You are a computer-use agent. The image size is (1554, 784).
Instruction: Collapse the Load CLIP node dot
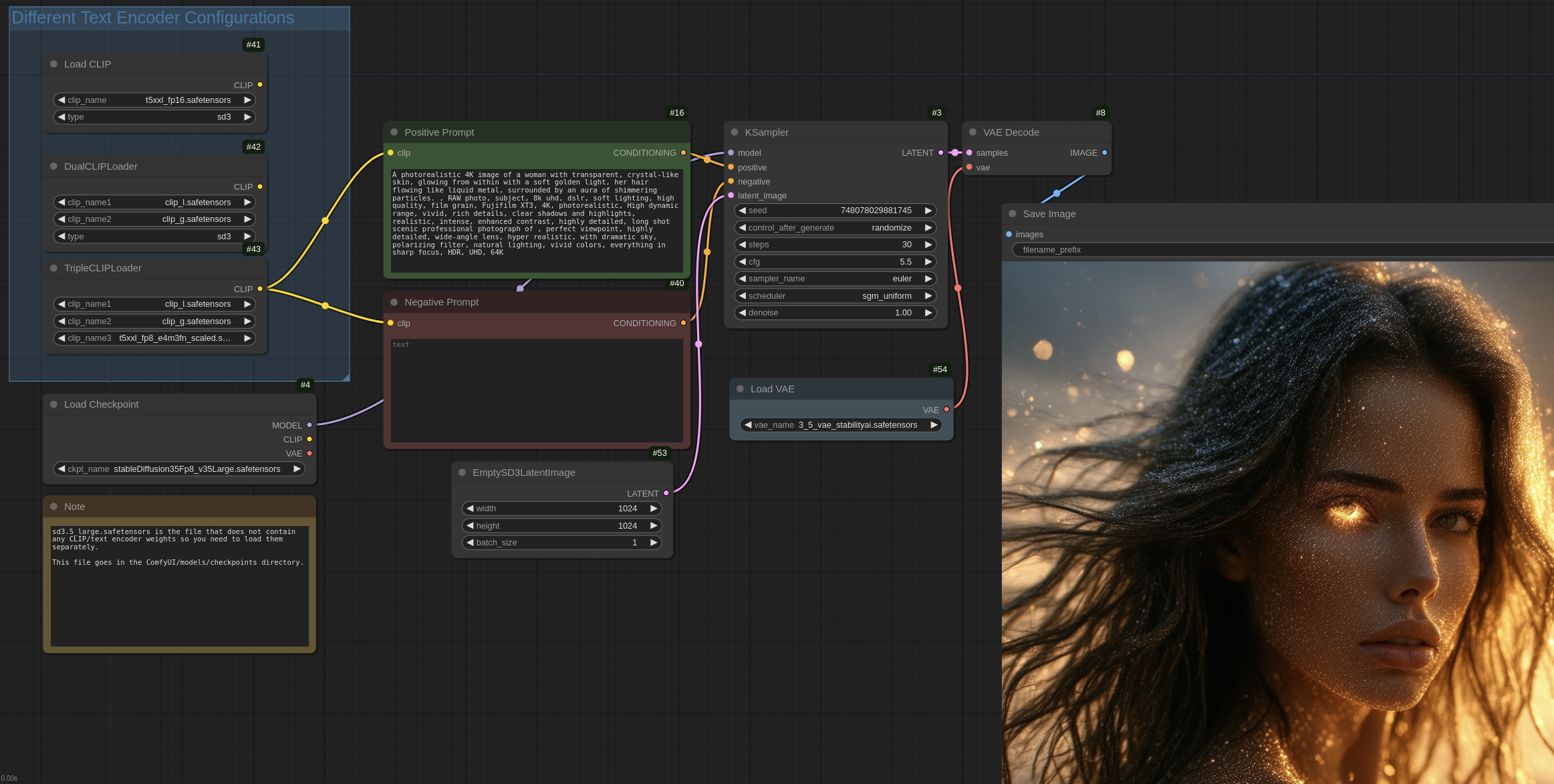coord(53,64)
